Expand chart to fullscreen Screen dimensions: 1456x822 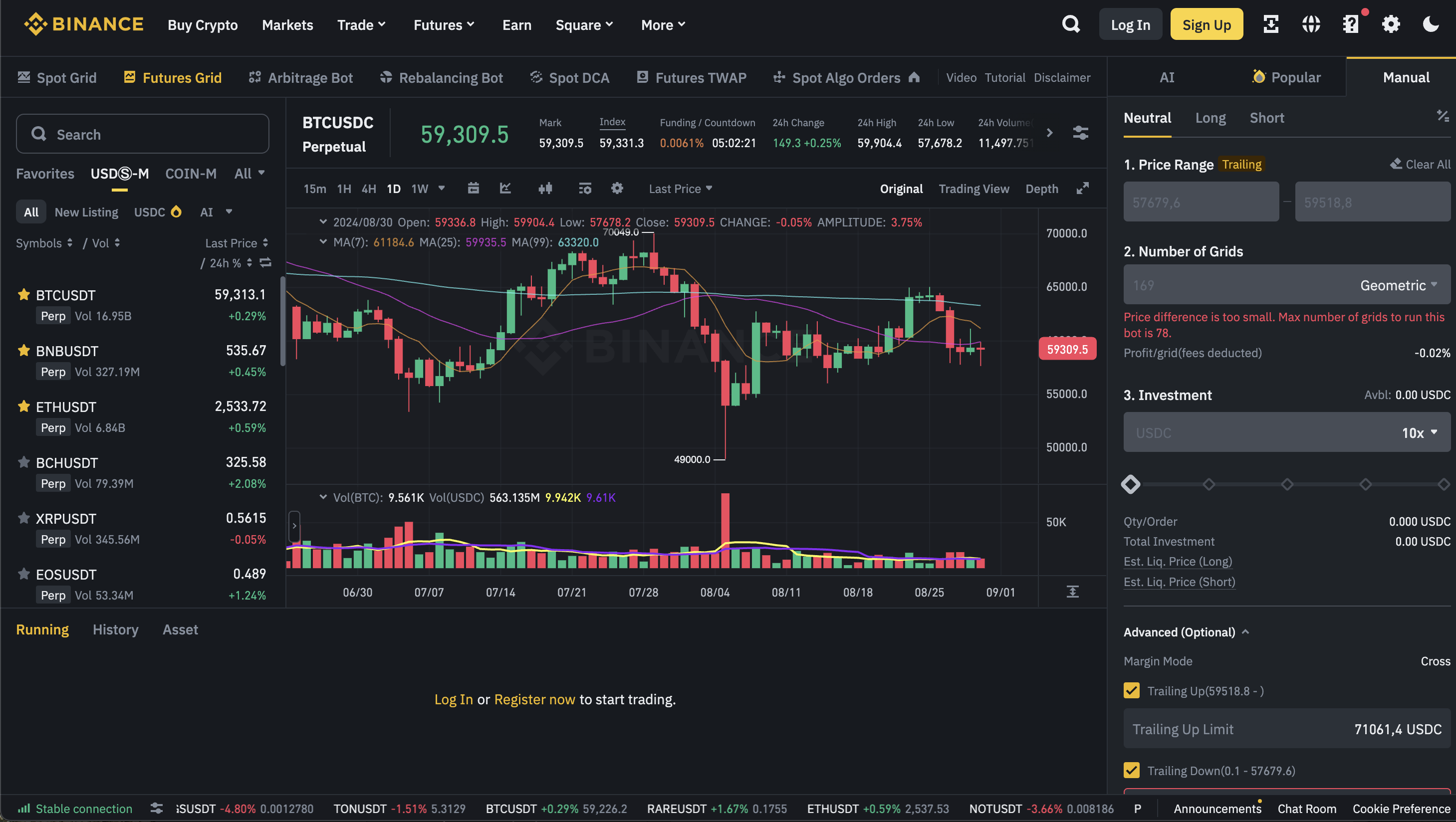point(1082,188)
